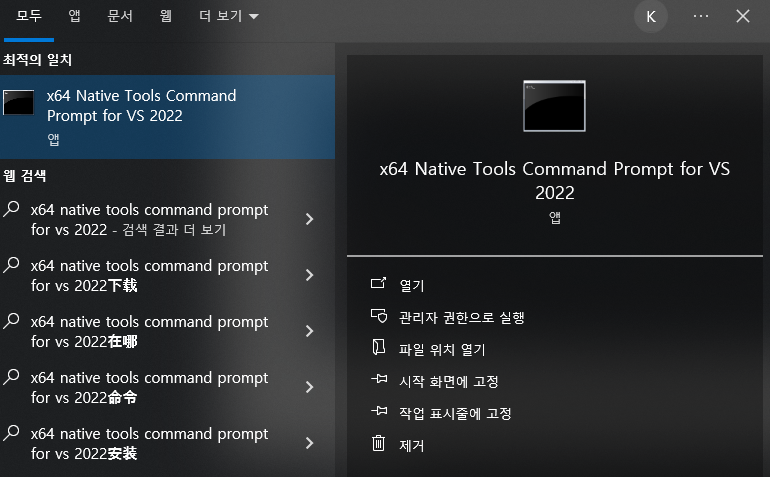Click the trash can icon next to 제거
Screen dimensions: 770x477
[x=378, y=443]
